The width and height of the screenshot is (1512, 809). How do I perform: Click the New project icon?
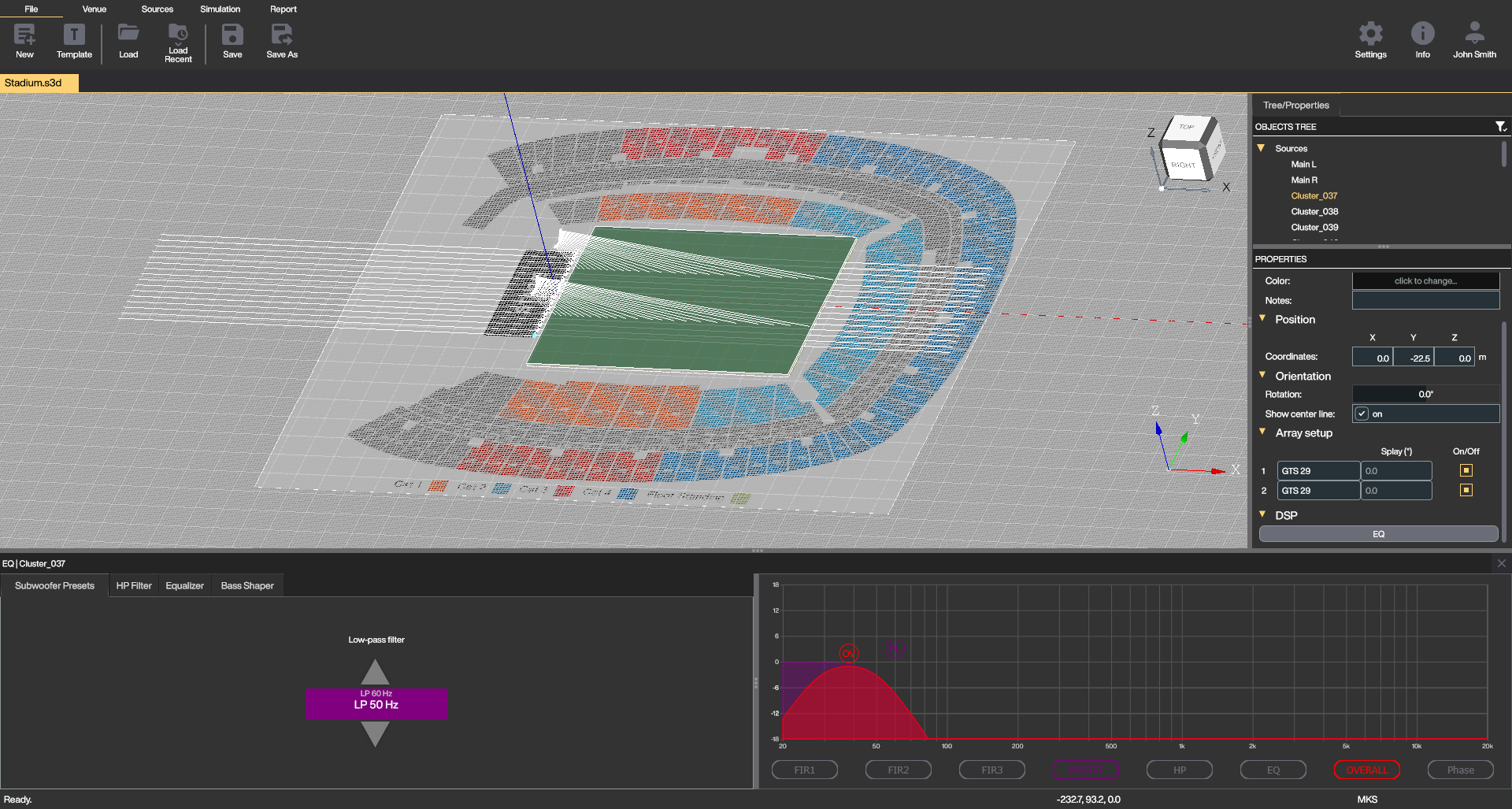click(24, 35)
